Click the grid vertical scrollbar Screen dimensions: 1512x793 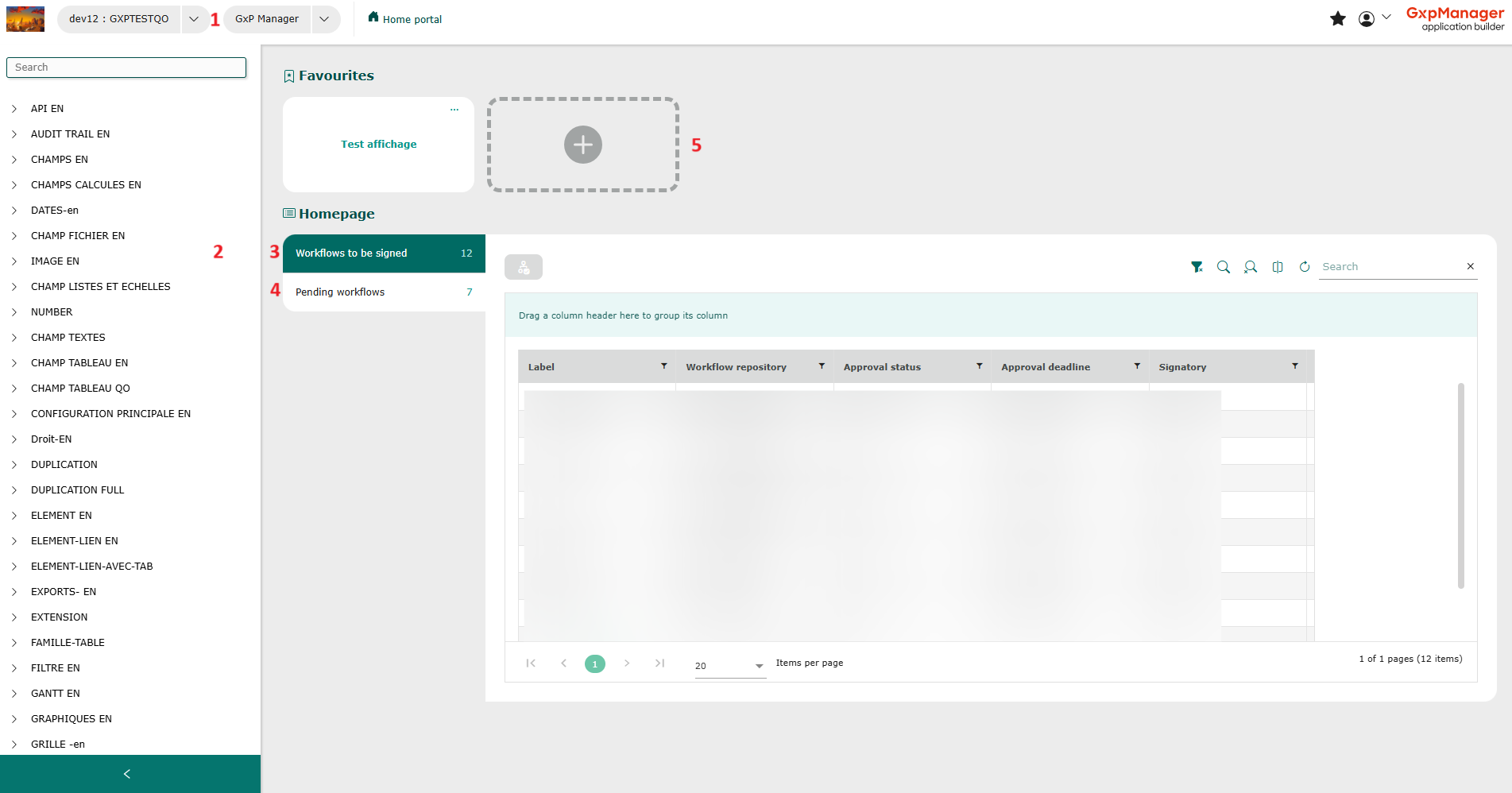(x=1460, y=485)
